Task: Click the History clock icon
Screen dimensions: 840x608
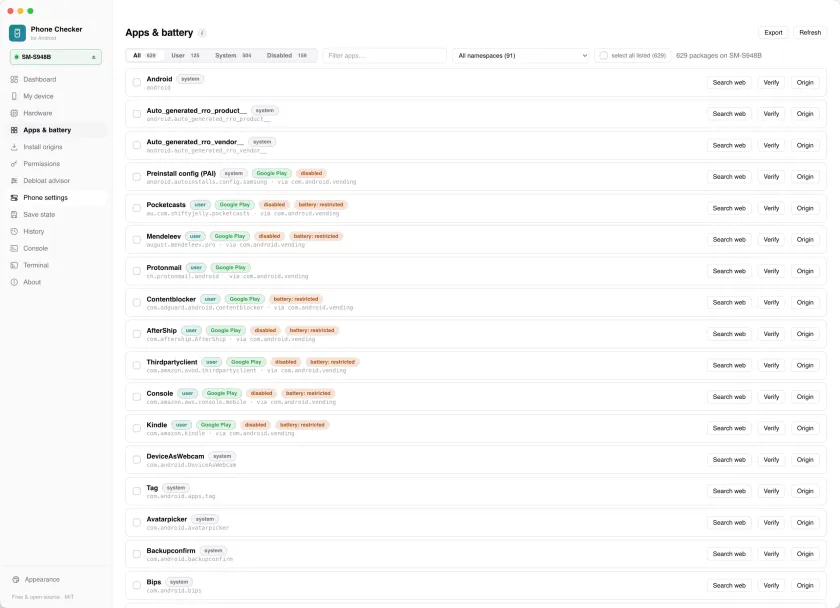Action: [x=14, y=231]
